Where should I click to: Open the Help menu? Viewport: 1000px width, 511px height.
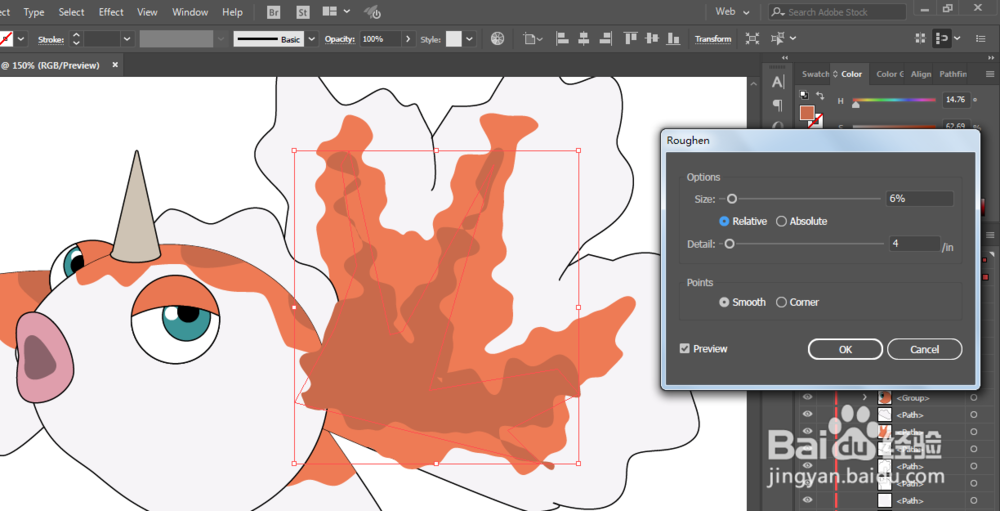click(x=232, y=12)
